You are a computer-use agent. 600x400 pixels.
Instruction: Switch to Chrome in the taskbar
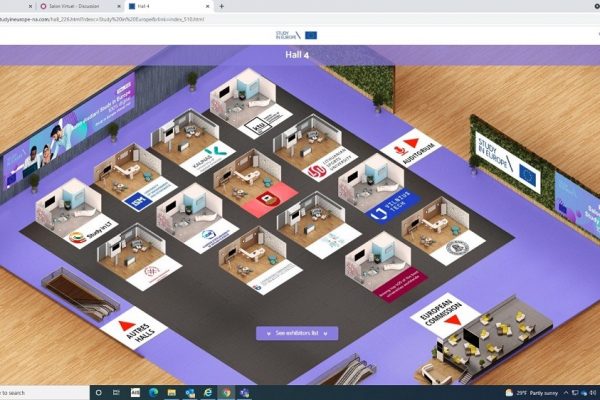pos(227,393)
